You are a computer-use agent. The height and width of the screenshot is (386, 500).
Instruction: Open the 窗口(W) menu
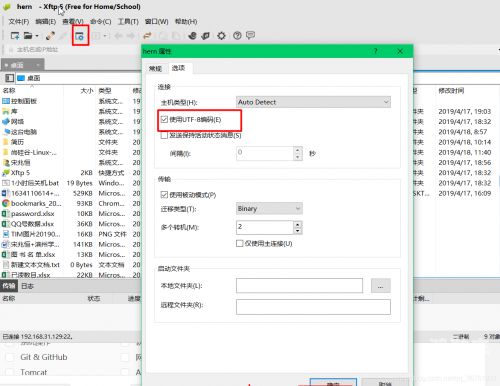tap(157, 22)
